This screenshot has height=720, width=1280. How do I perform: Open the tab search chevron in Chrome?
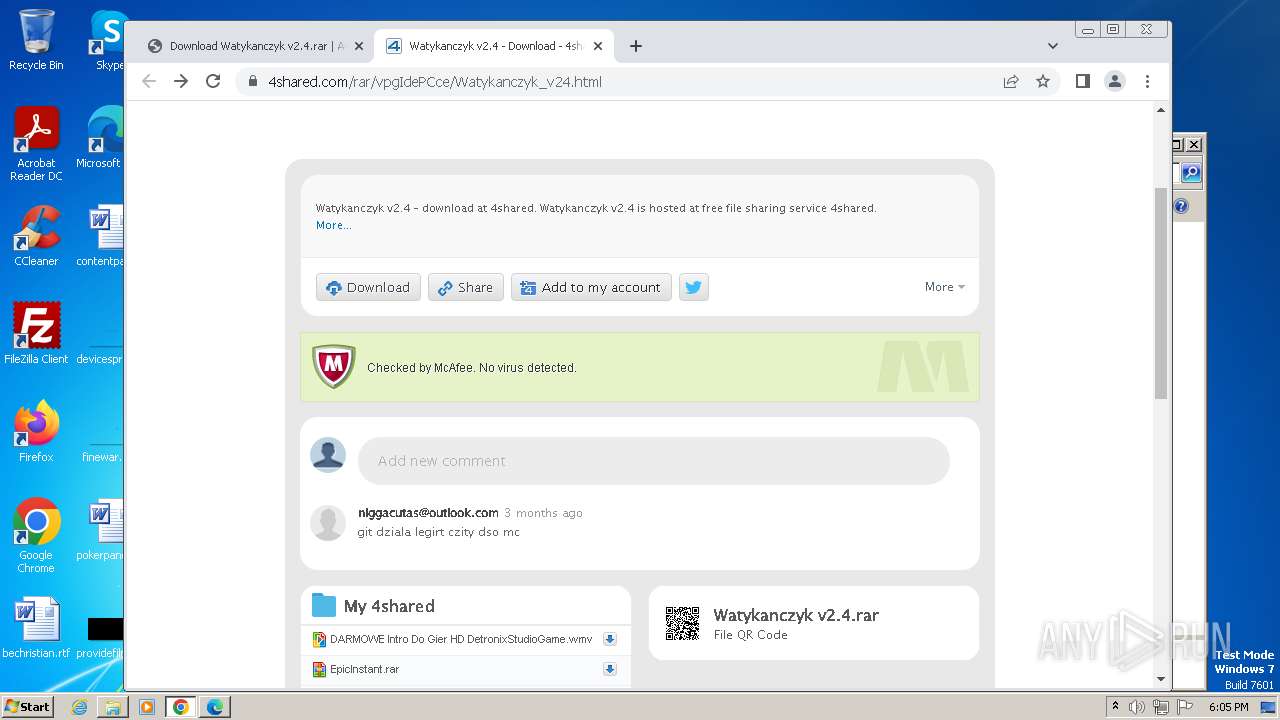tap(1052, 45)
